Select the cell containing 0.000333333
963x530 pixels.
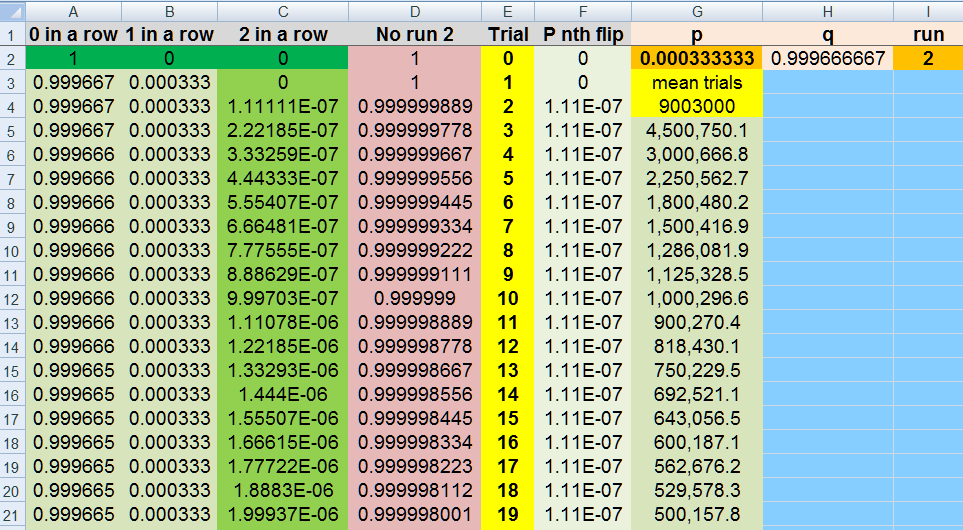pos(697,58)
